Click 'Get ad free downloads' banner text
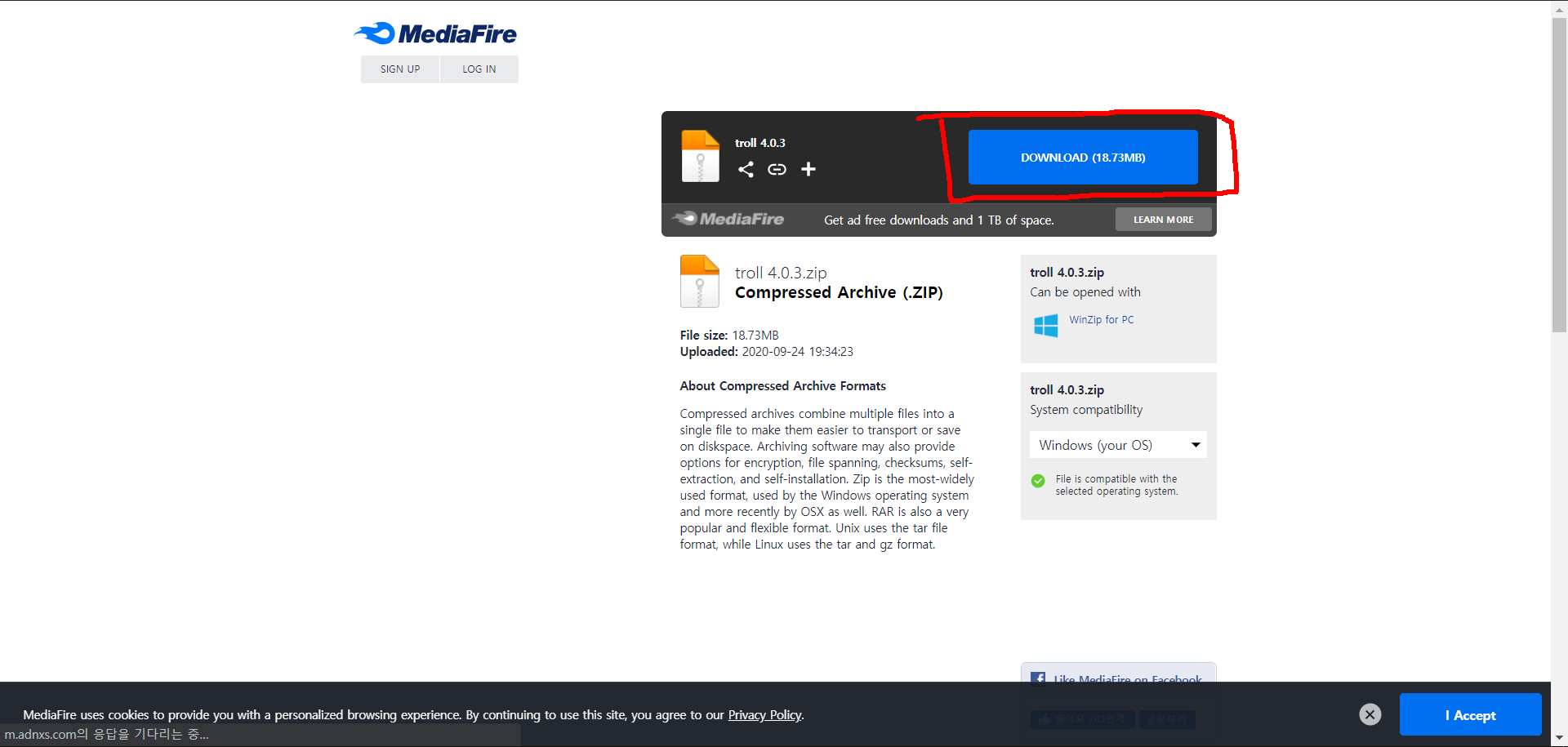The width and height of the screenshot is (1568, 747). [x=939, y=220]
